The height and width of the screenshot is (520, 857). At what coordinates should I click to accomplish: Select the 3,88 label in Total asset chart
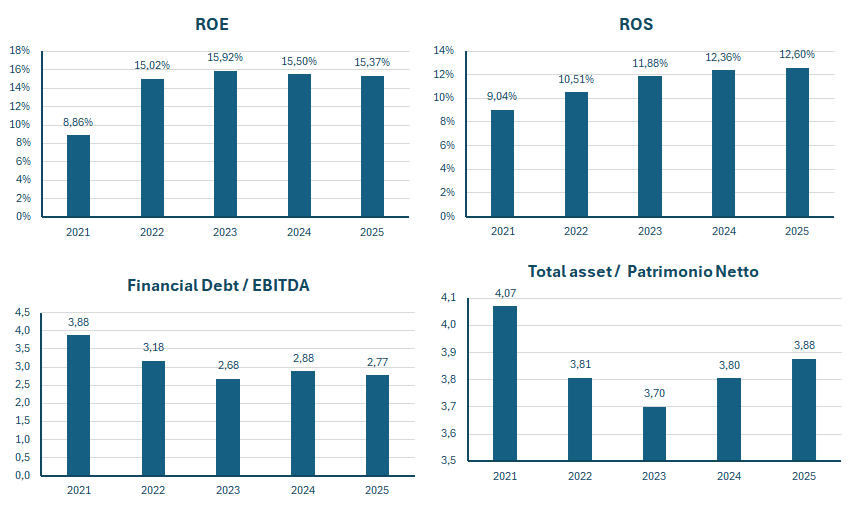[x=804, y=346]
